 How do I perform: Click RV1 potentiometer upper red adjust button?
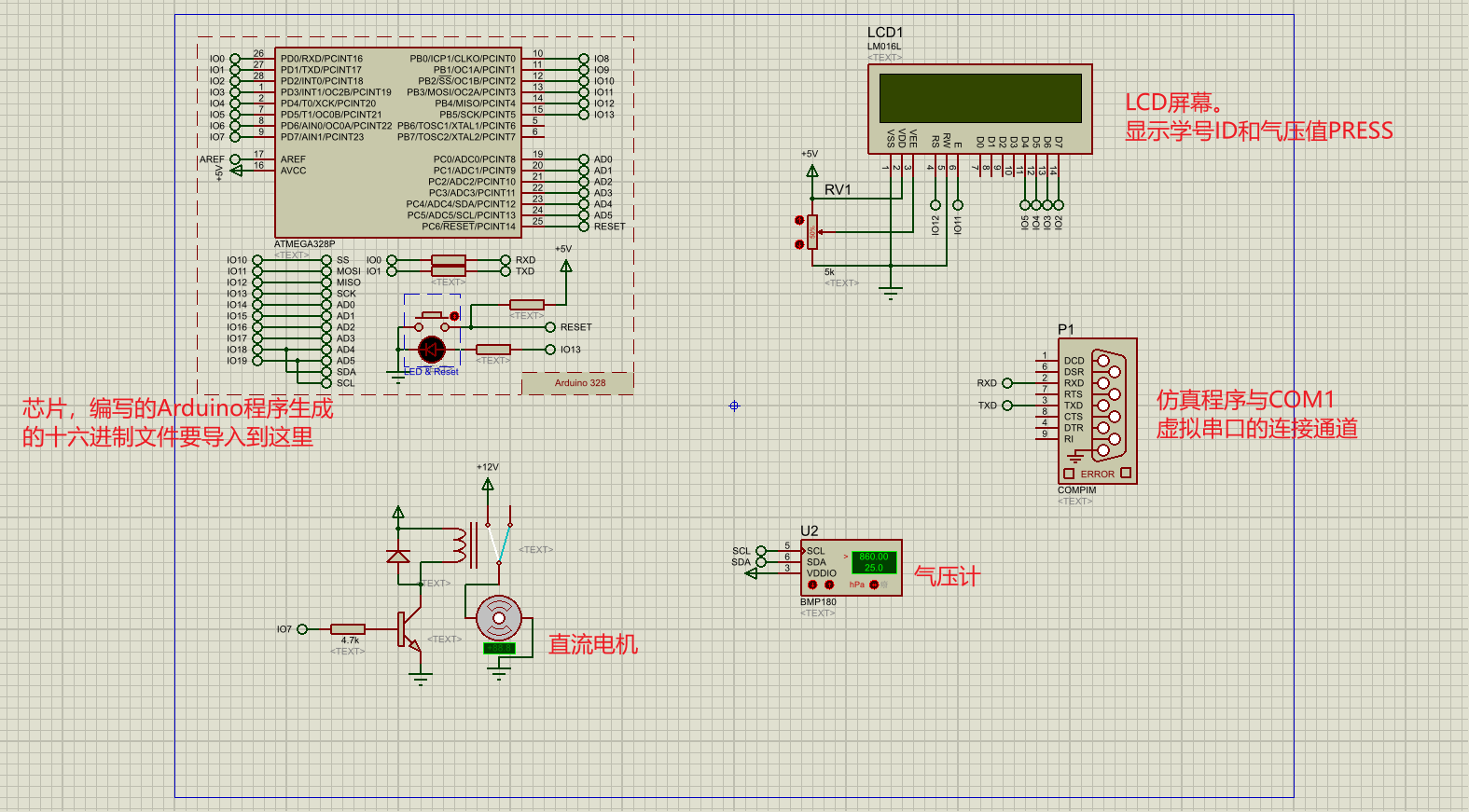pos(799,220)
